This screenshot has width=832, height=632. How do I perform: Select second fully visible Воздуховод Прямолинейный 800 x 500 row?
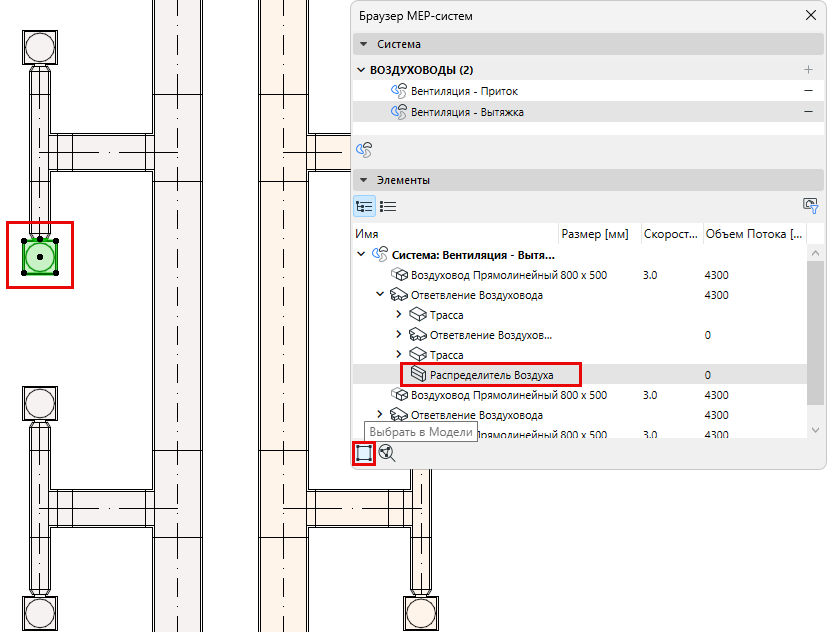(x=580, y=395)
